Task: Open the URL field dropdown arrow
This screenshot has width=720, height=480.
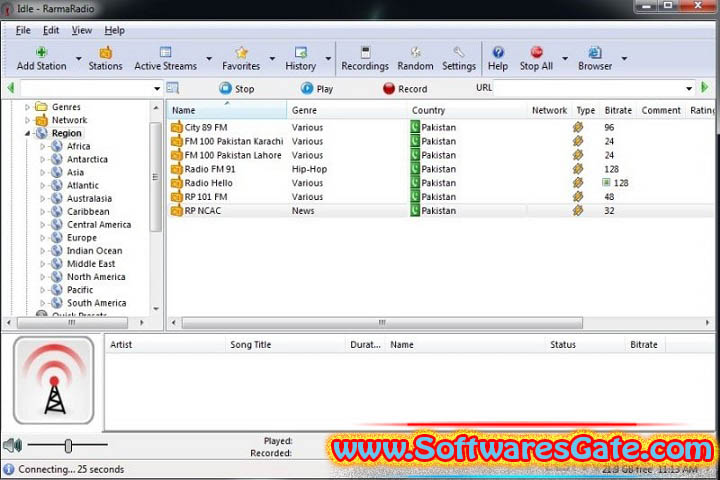Action: (x=689, y=88)
